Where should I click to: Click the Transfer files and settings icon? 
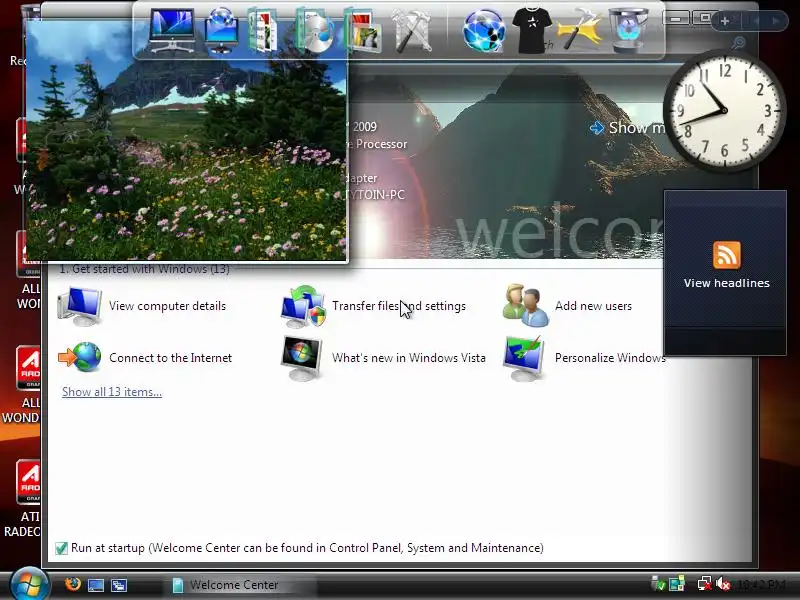(303, 306)
